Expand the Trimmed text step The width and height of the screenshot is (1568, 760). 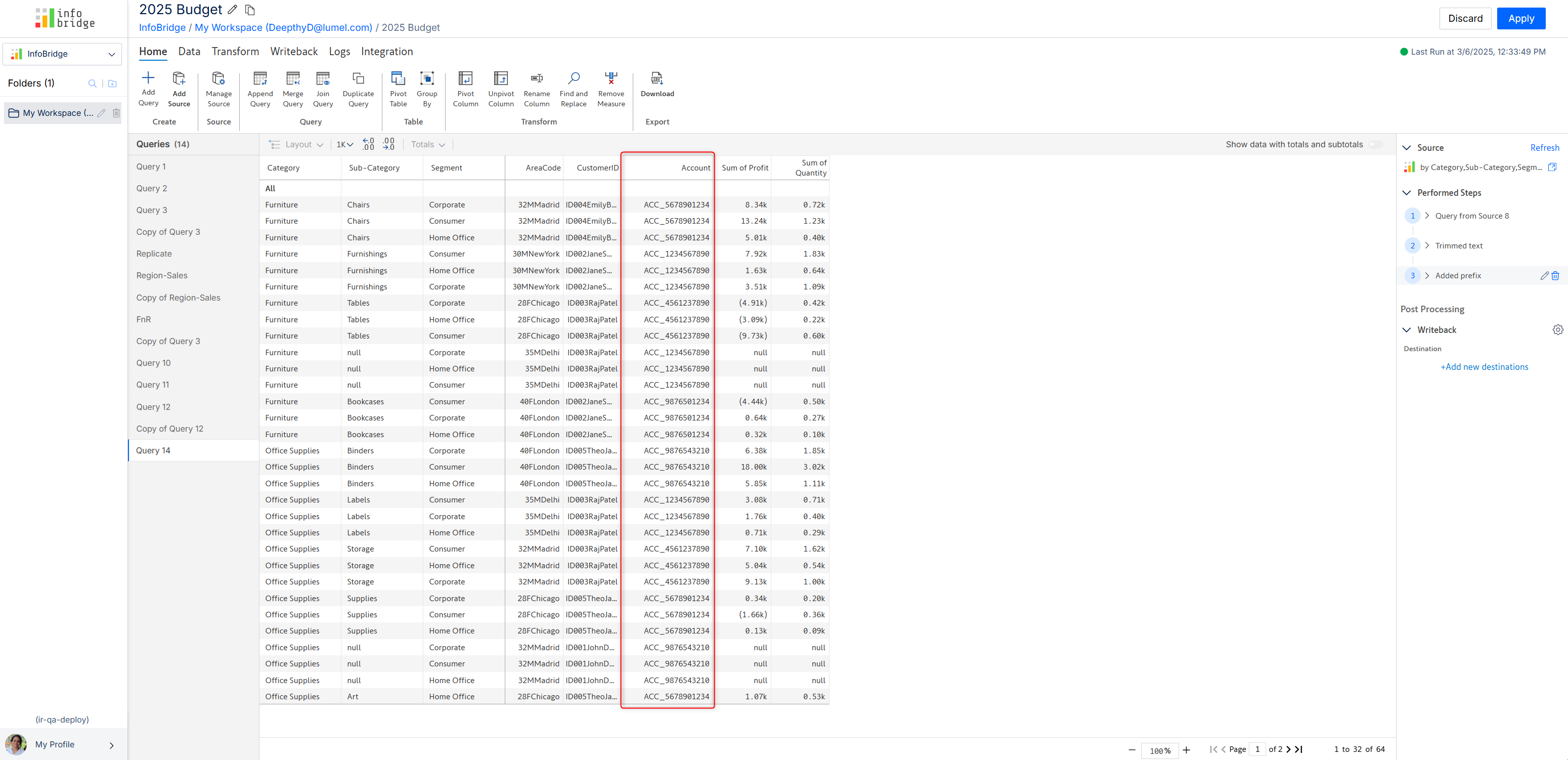point(1427,245)
